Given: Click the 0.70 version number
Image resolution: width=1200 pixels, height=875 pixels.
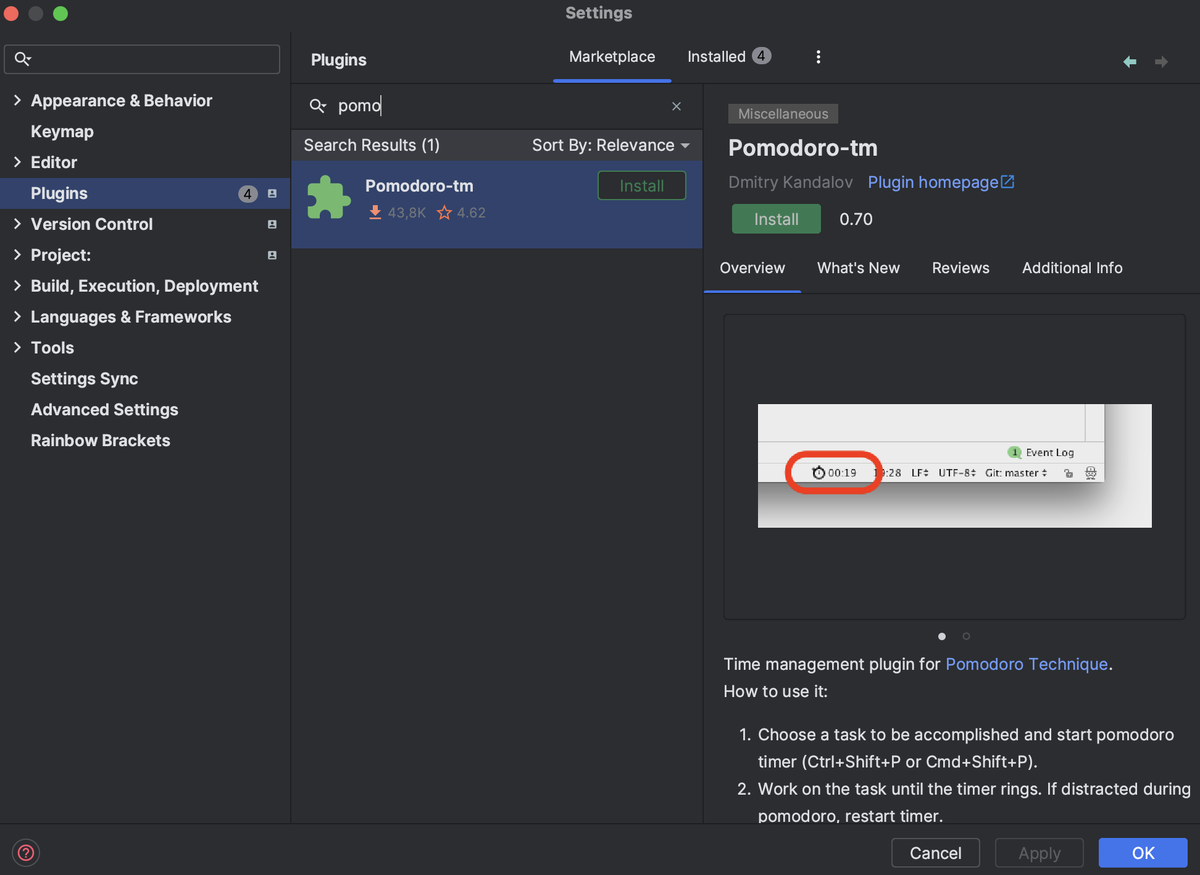Looking at the screenshot, I should point(856,219).
